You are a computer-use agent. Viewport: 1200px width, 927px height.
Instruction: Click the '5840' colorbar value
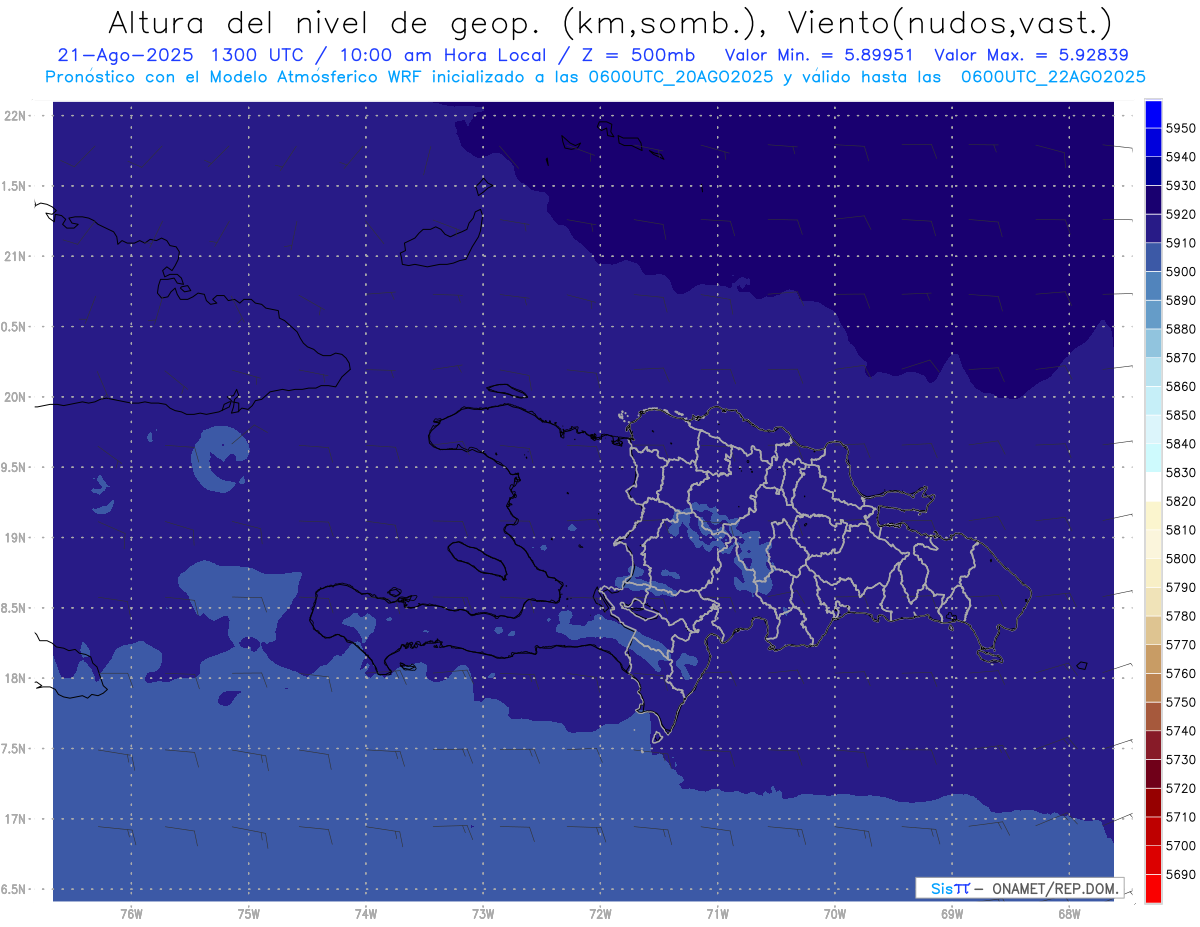click(1181, 443)
